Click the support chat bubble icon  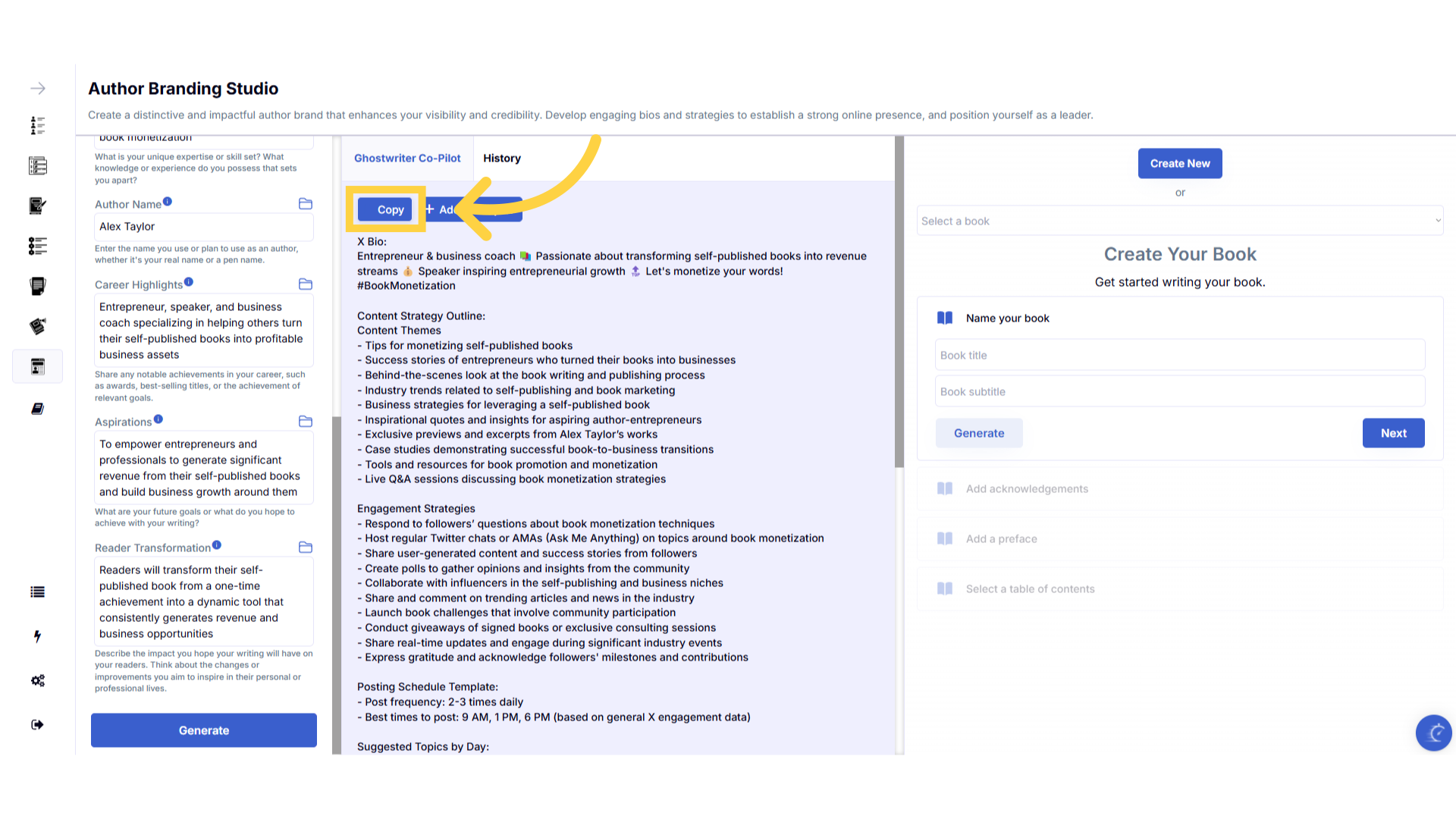[1433, 733]
